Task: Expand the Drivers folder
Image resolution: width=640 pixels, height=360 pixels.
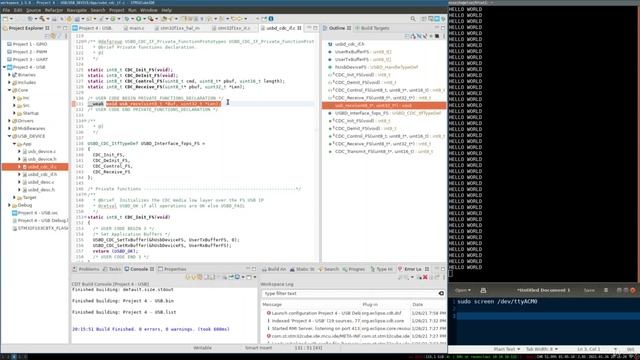Action: pyautogui.click(x=9, y=121)
